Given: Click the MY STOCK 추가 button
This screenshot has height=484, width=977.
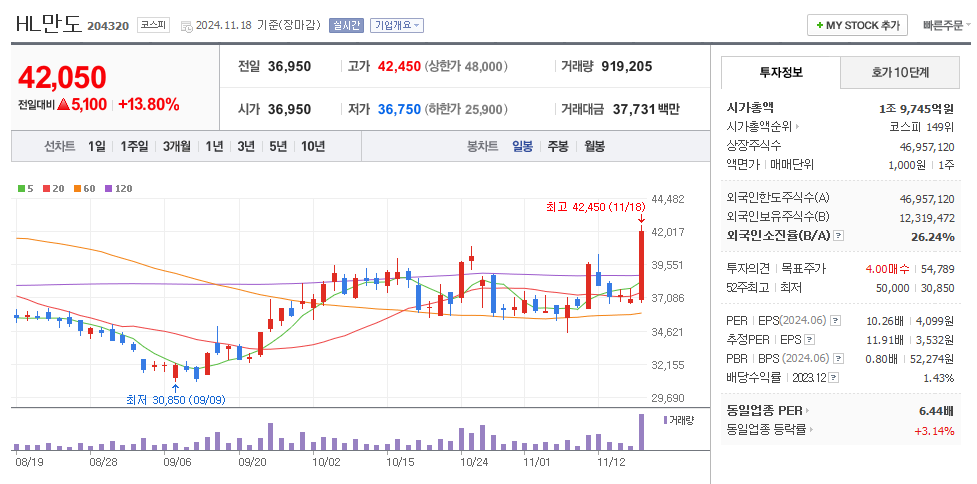Looking at the screenshot, I should pyautogui.click(x=857, y=26).
